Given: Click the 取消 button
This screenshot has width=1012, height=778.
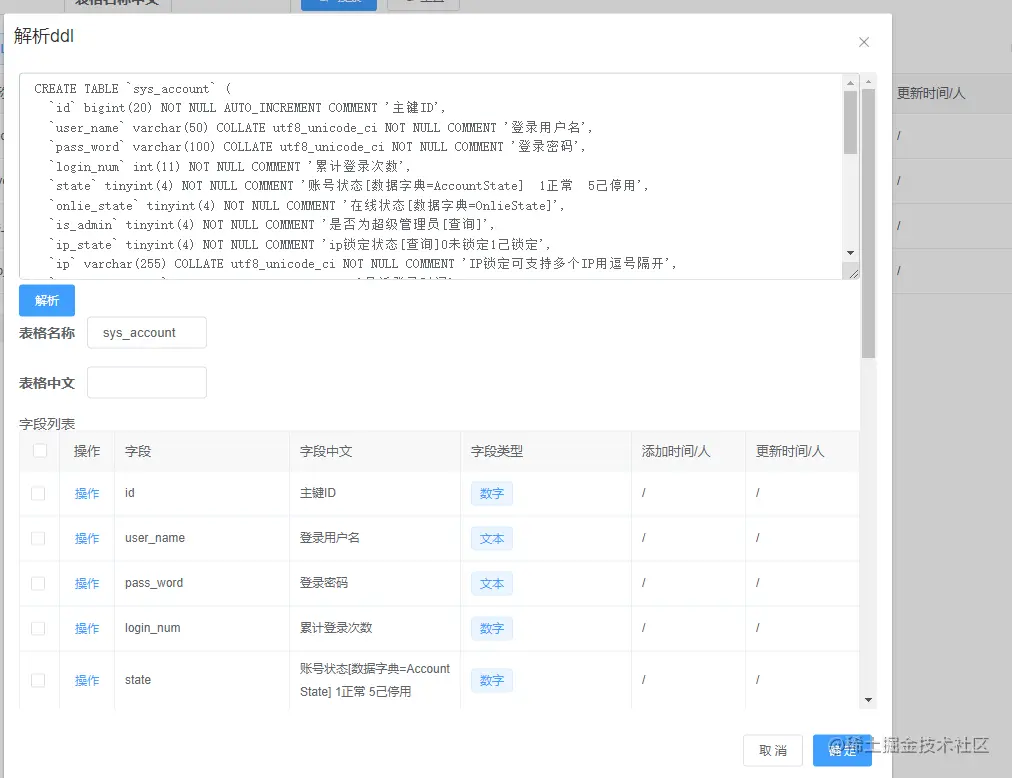Looking at the screenshot, I should point(773,750).
